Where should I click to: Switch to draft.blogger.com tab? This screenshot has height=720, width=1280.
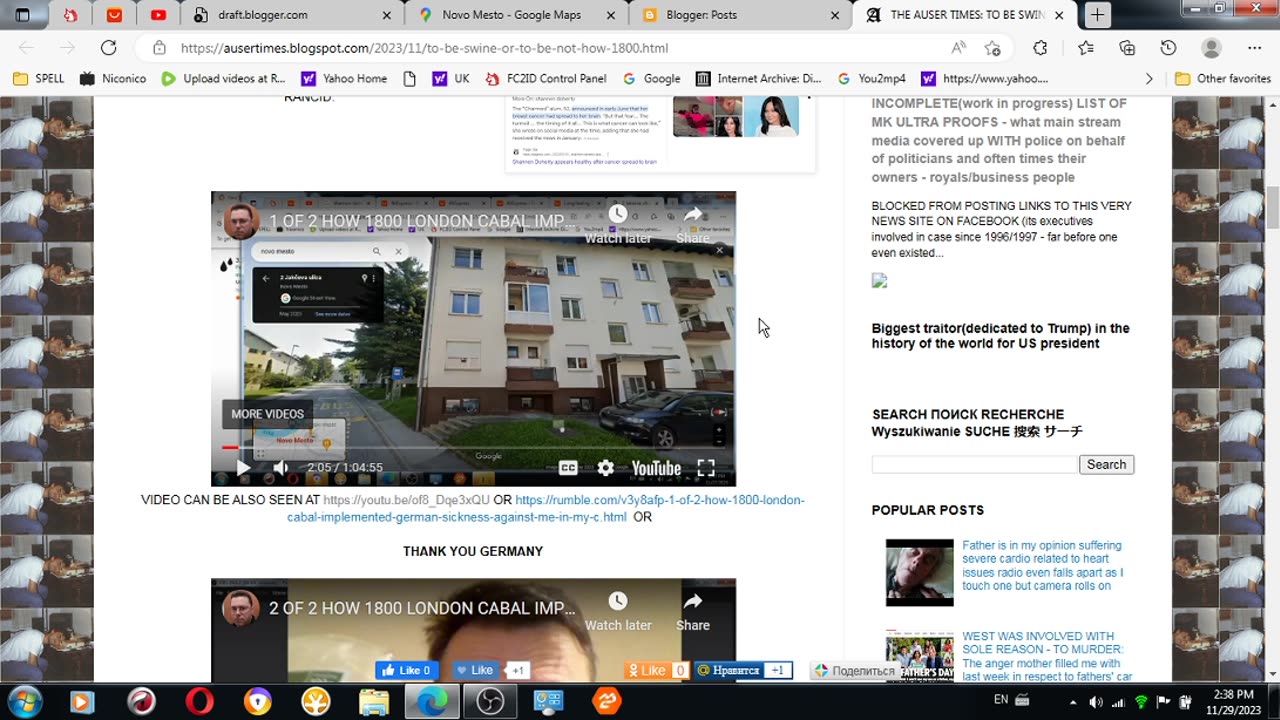[x=292, y=15]
